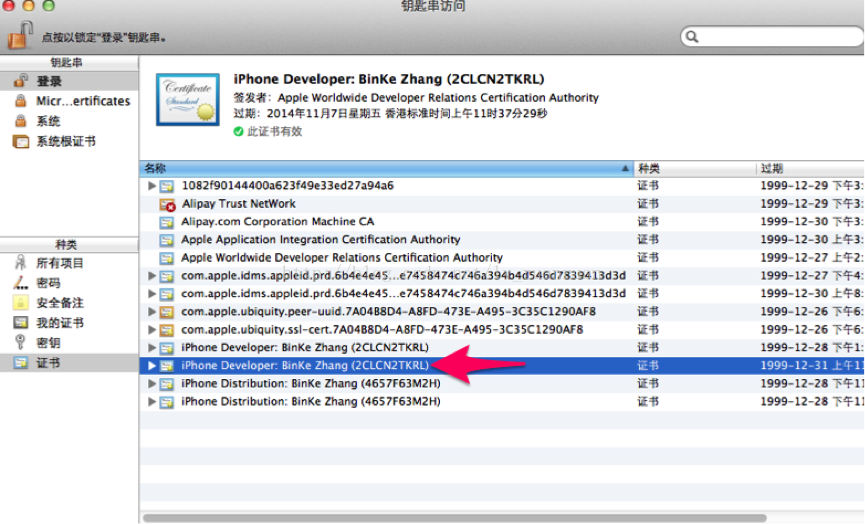Select the Micr...ertificates keychain label
Image resolution: width=865 pixels, height=524 pixels.
[x=83, y=101]
